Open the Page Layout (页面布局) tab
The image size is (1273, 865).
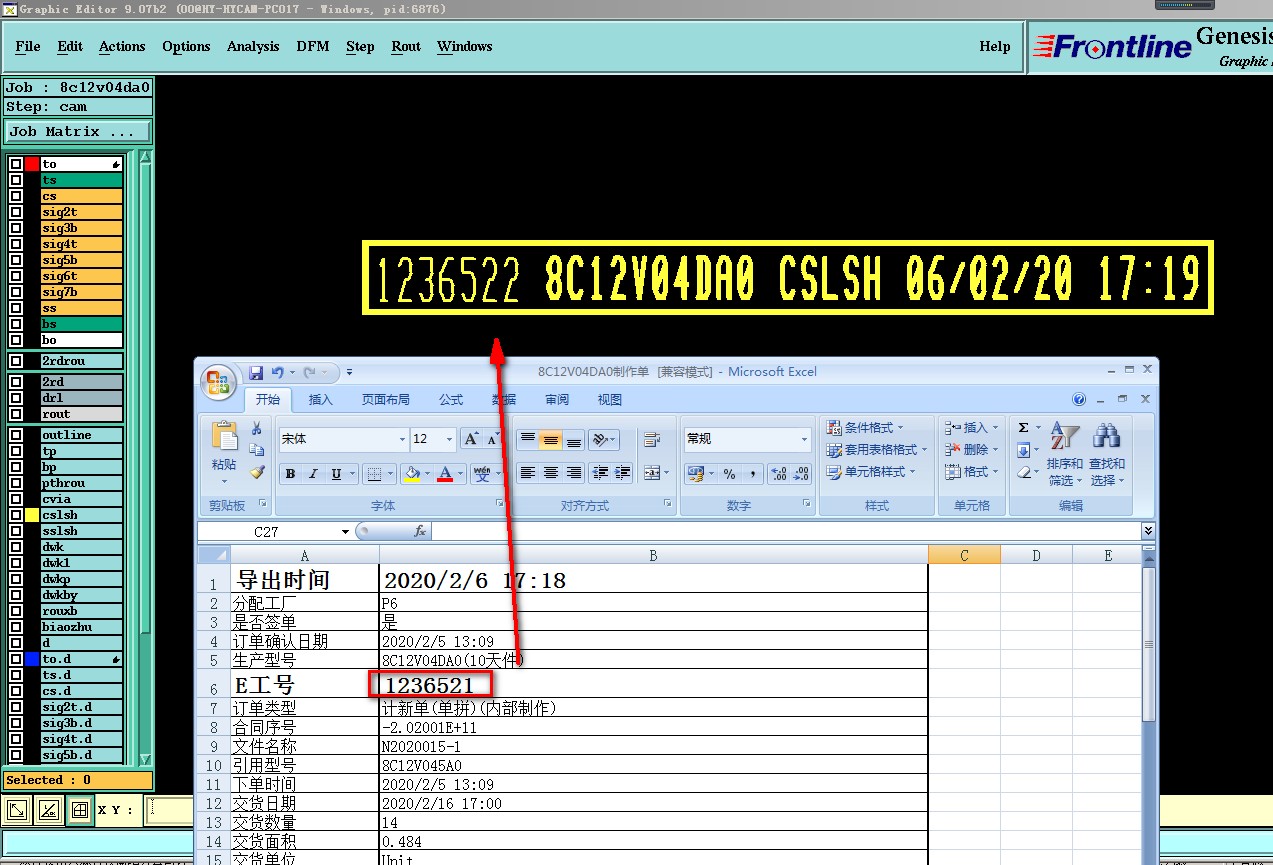(386, 400)
